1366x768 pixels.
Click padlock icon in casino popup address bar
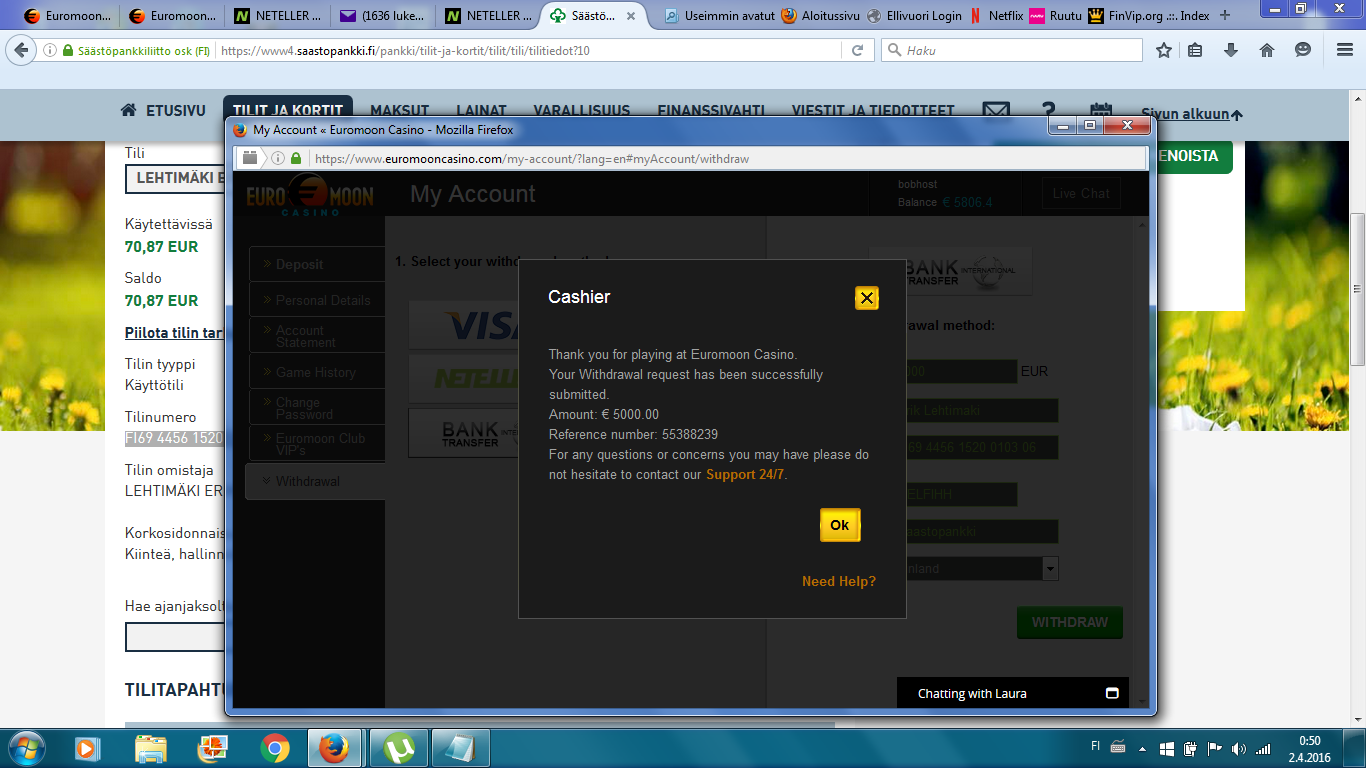[296, 158]
